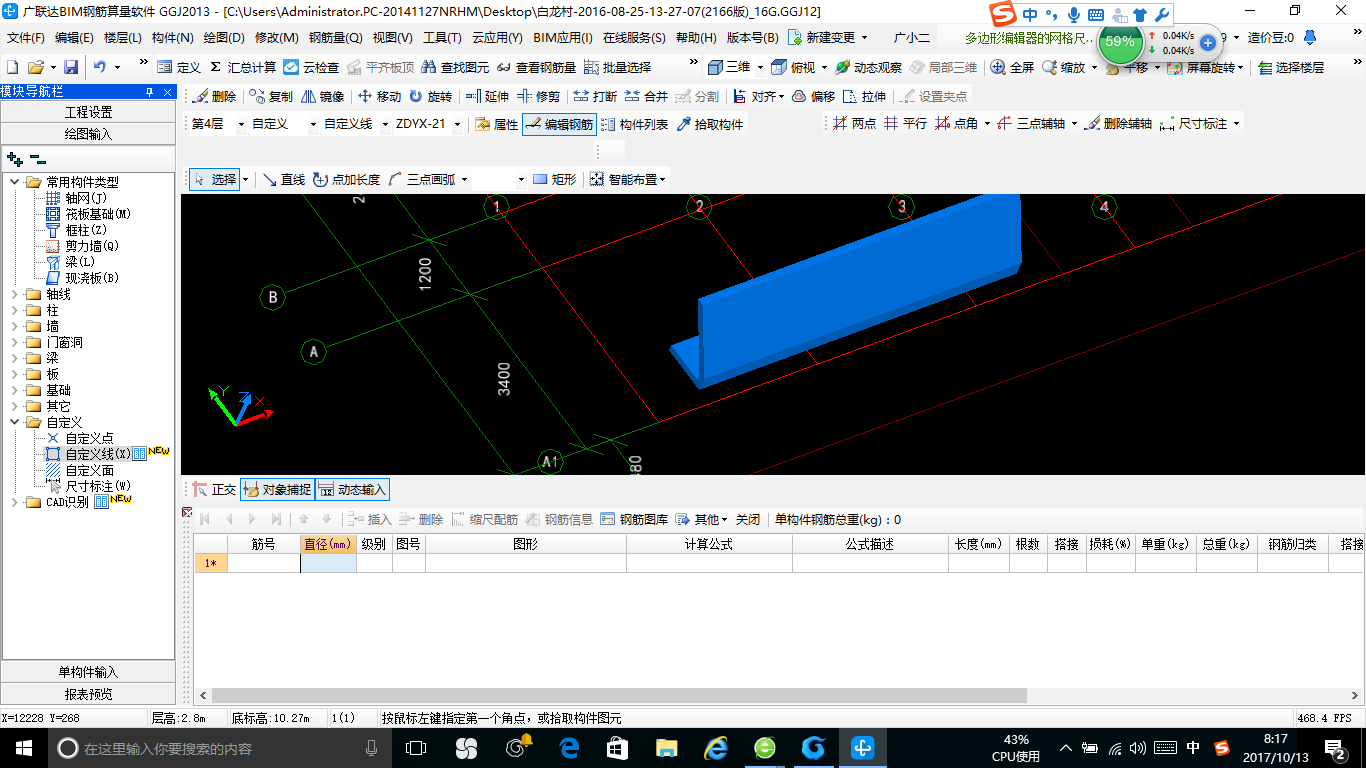Expand the 轴线 tree node
Screen dimensions: 1366x768
coord(15,294)
